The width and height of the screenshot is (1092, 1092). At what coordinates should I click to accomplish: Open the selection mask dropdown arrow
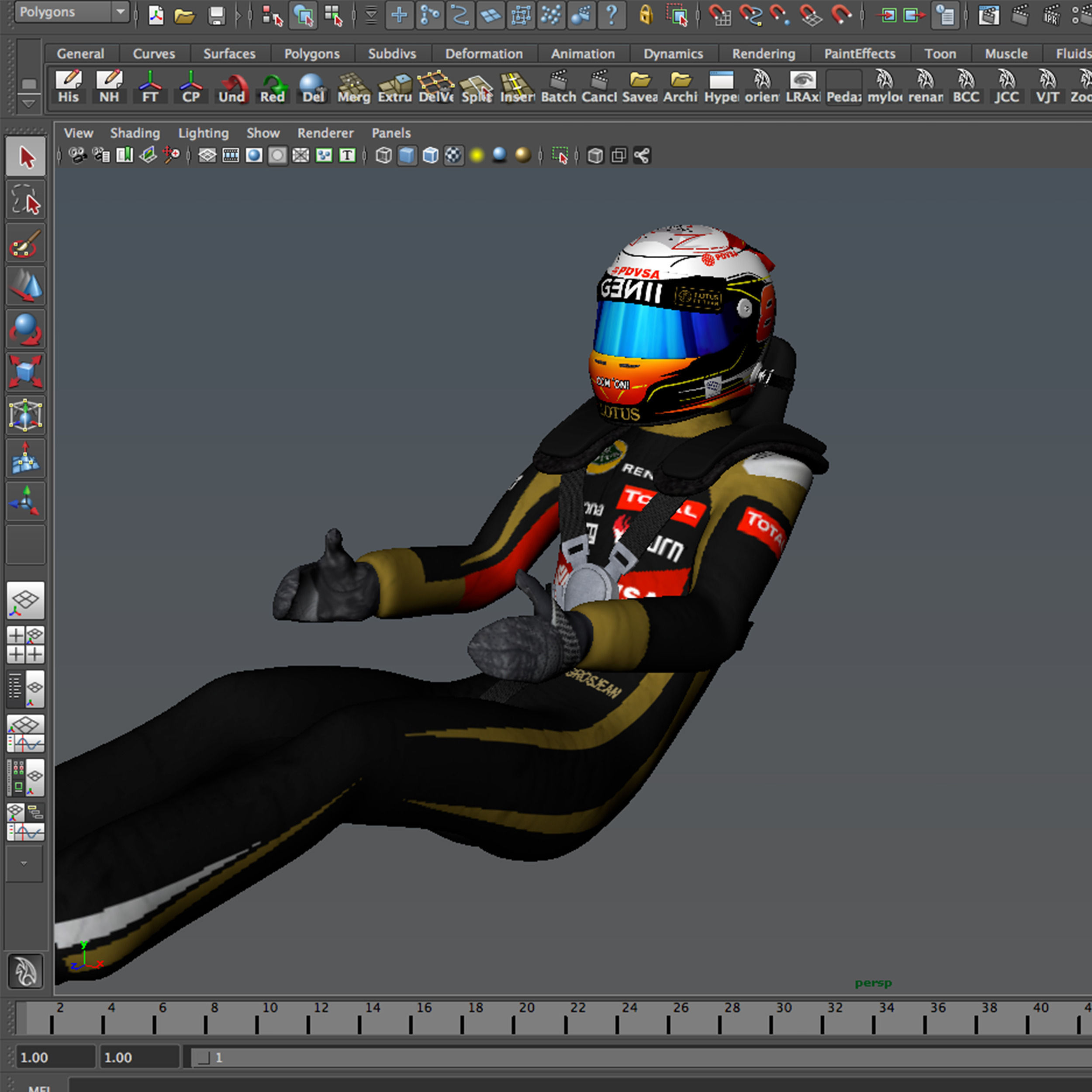371,15
